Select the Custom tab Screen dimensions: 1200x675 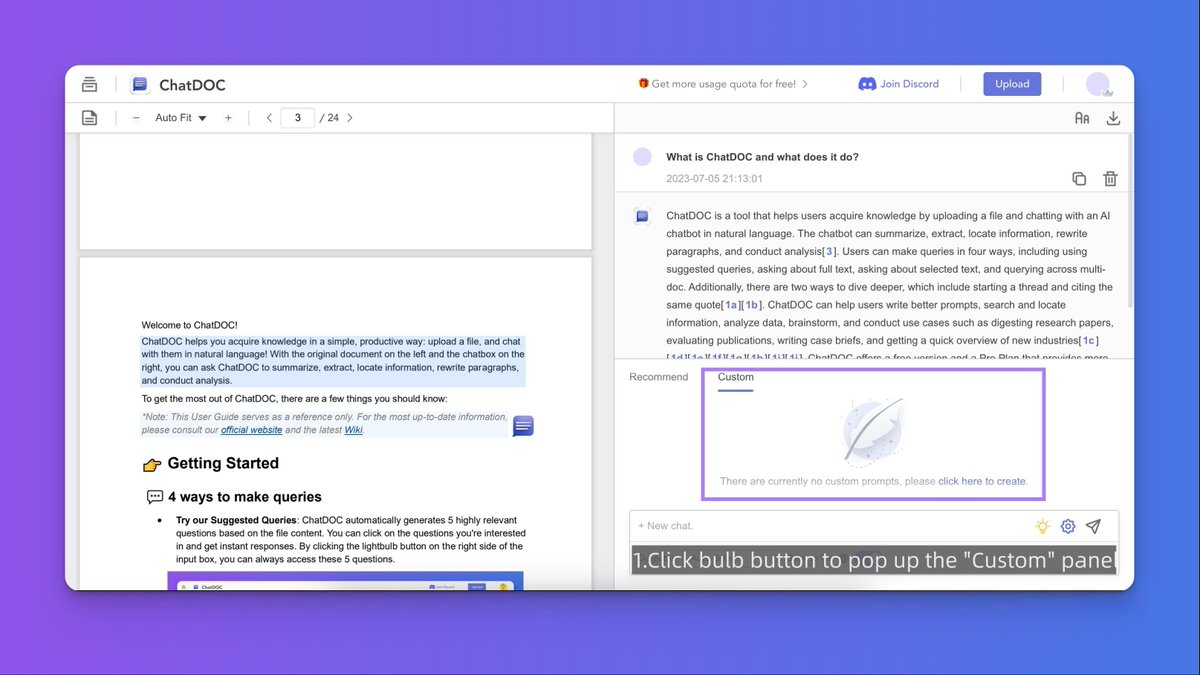point(736,377)
